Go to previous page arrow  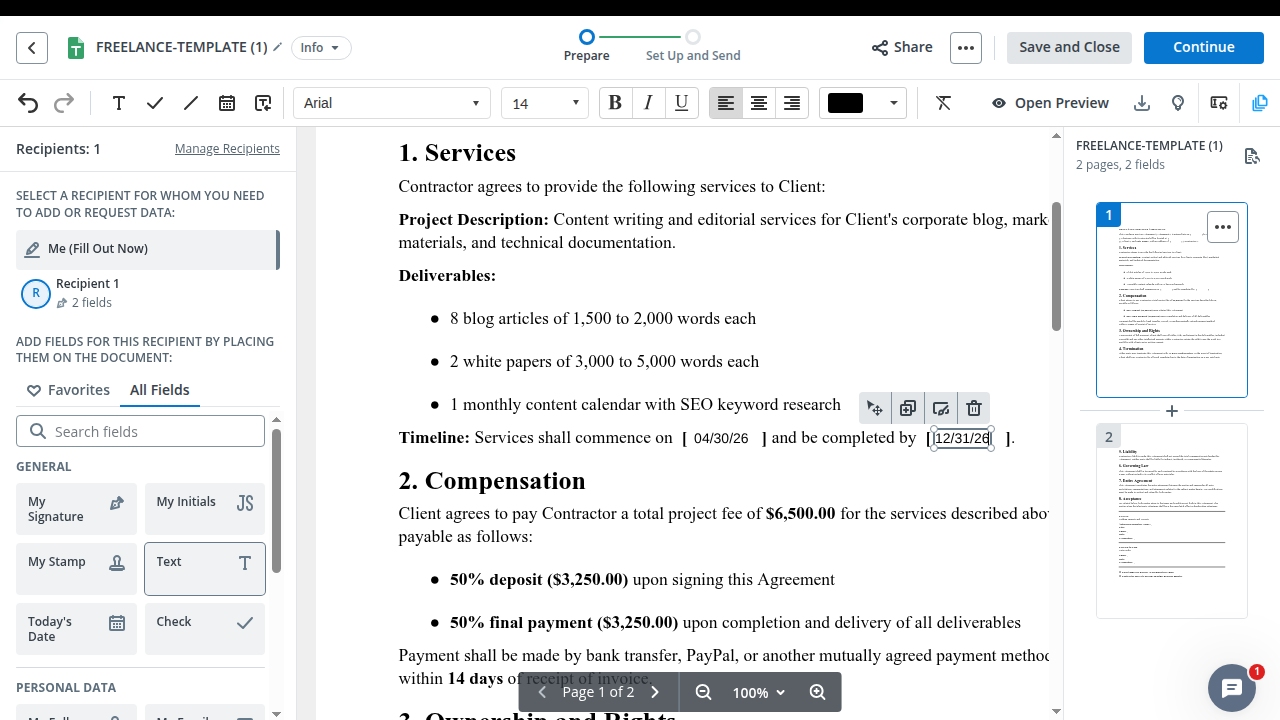tap(542, 692)
